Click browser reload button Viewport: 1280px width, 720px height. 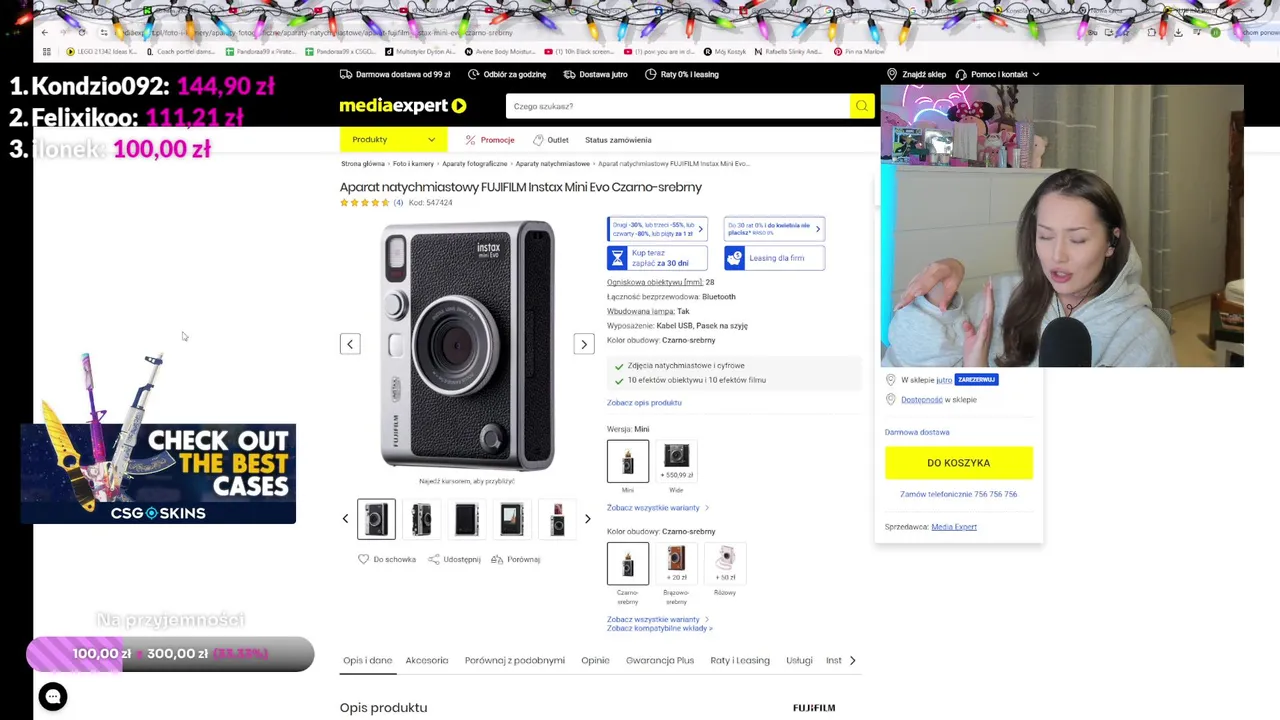82,32
